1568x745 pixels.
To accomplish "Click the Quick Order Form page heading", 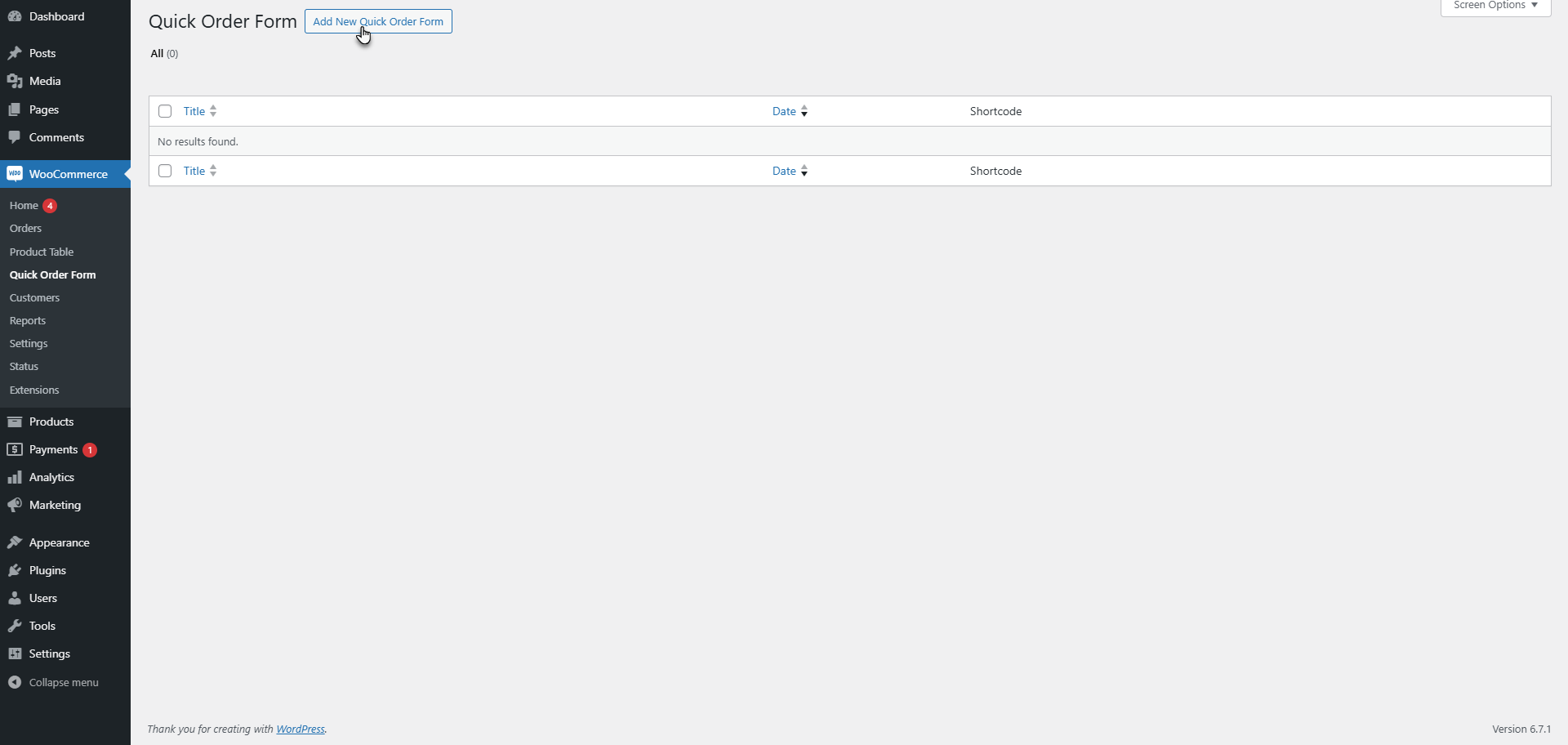I will pos(223,21).
